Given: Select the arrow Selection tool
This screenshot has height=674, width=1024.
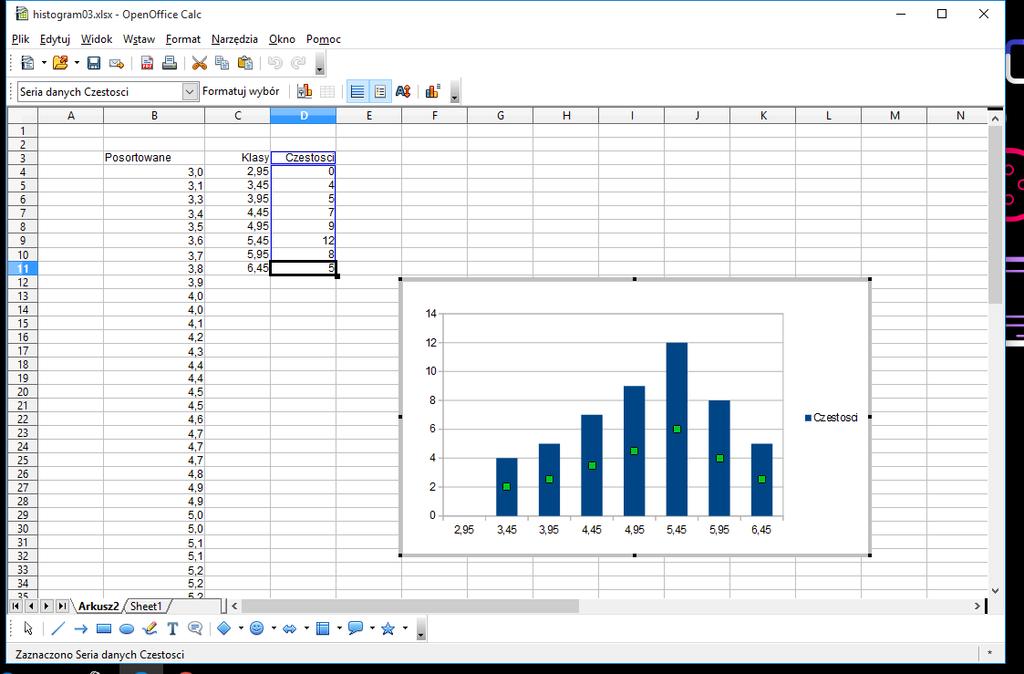Looking at the screenshot, I should 27,628.
